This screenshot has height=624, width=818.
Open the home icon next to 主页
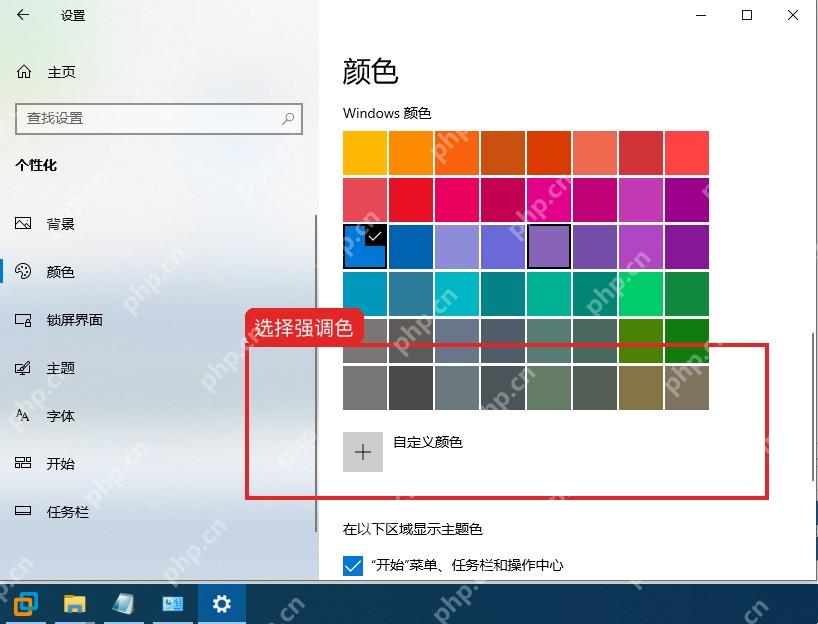[24, 71]
